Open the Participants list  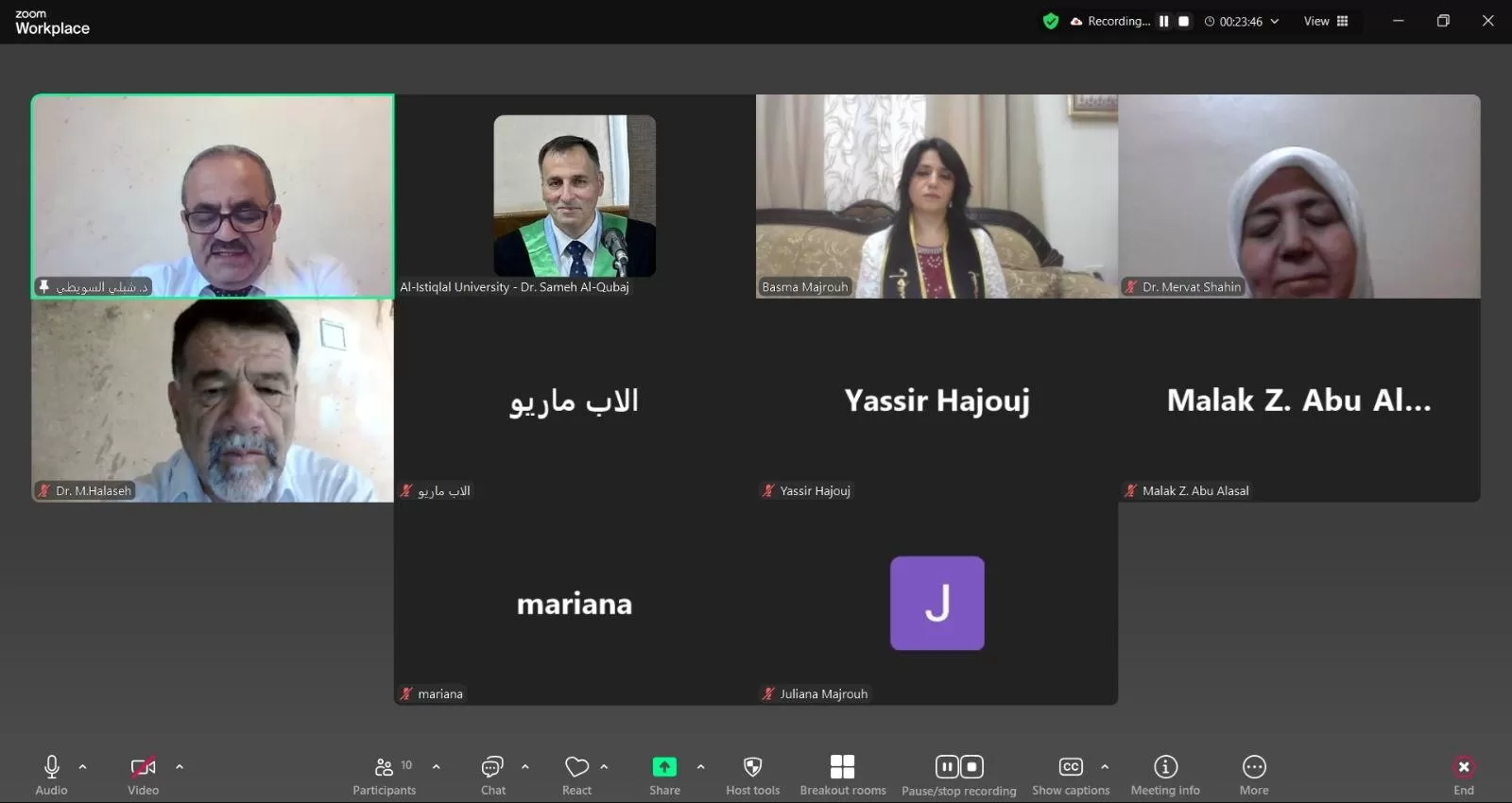[x=385, y=775]
